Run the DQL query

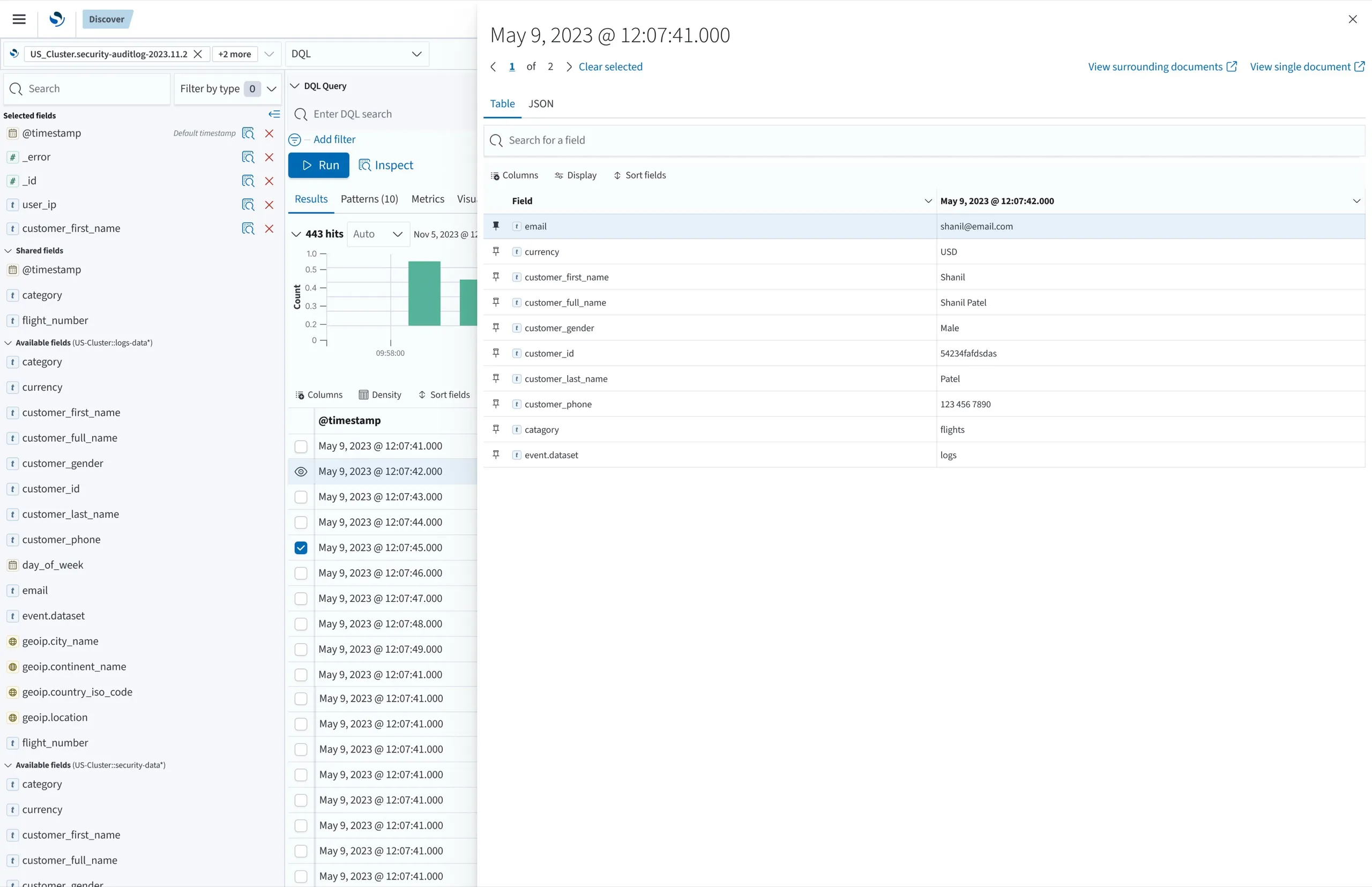[318, 165]
